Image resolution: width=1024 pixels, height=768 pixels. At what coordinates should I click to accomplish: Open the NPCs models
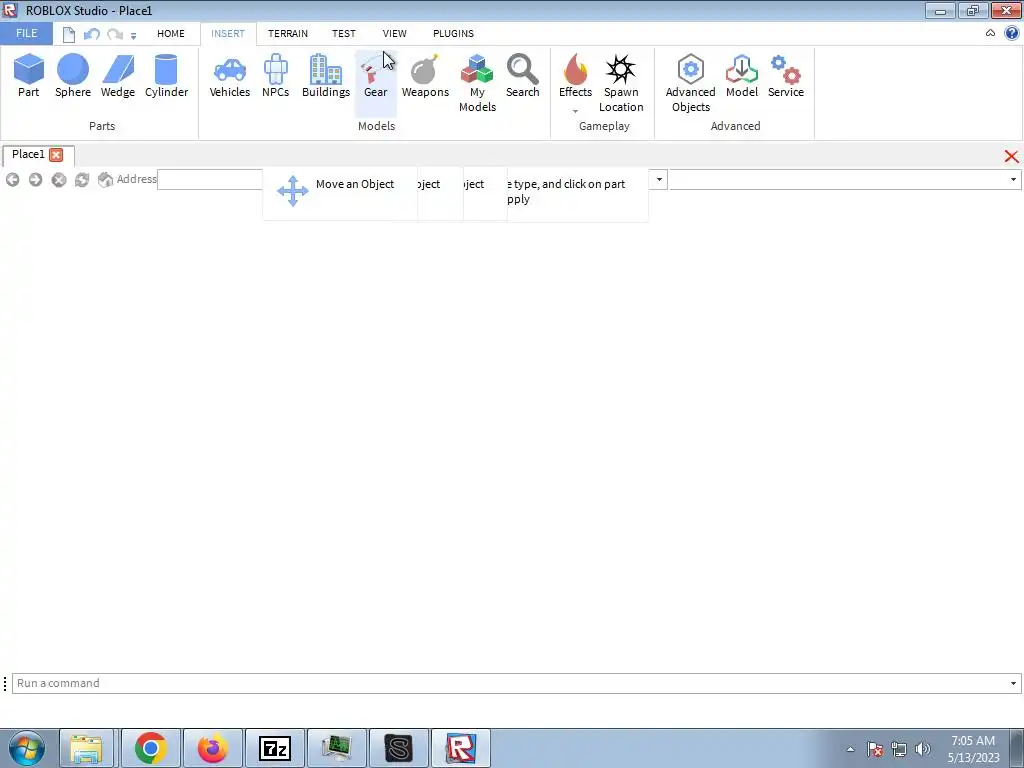pos(276,76)
